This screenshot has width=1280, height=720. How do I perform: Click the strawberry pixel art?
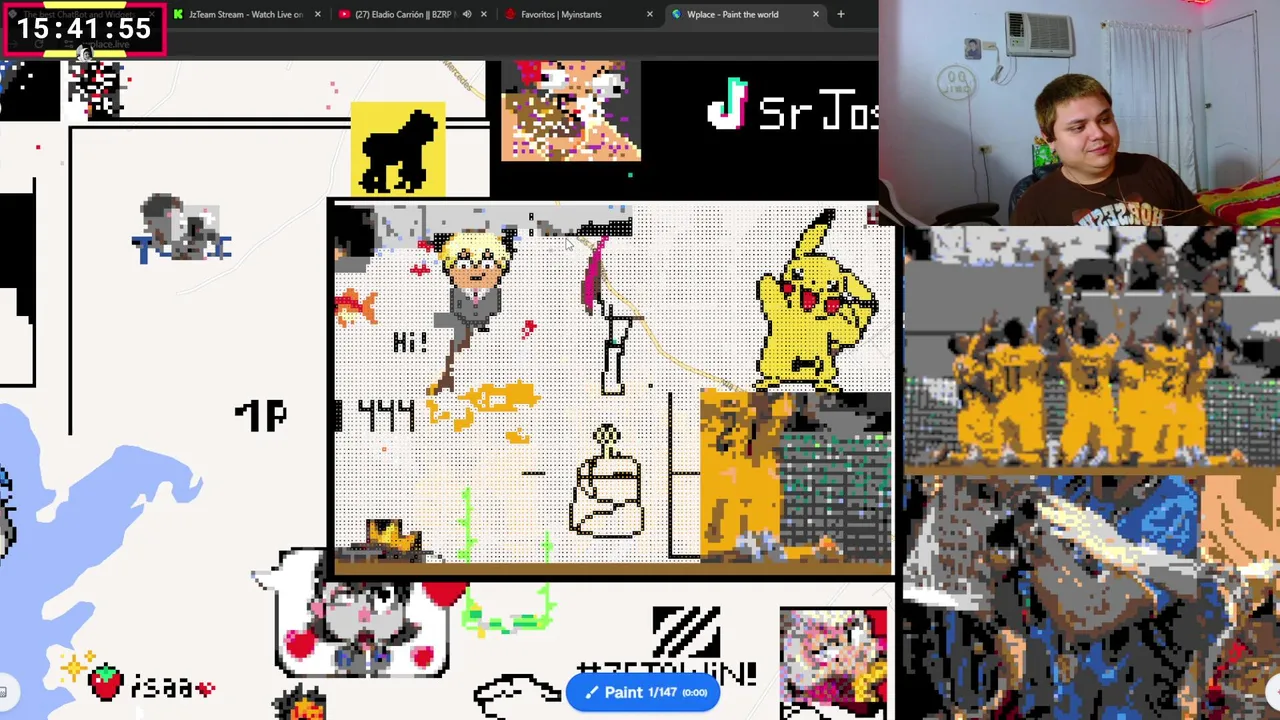105,683
